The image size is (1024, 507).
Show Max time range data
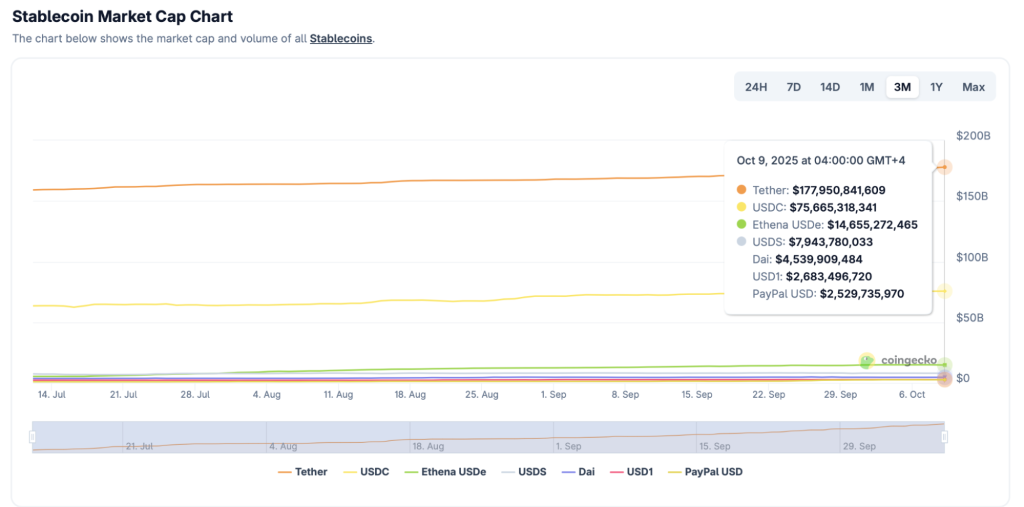973,87
